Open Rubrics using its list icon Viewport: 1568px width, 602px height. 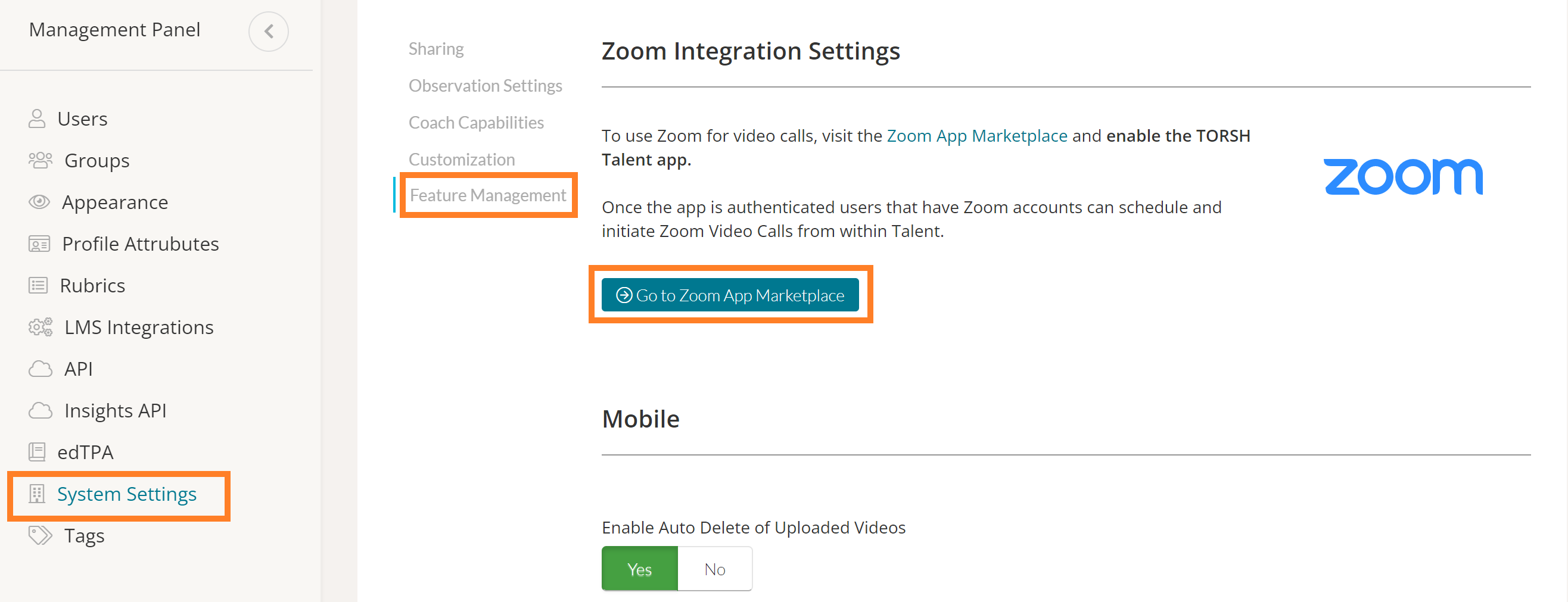[x=39, y=285]
